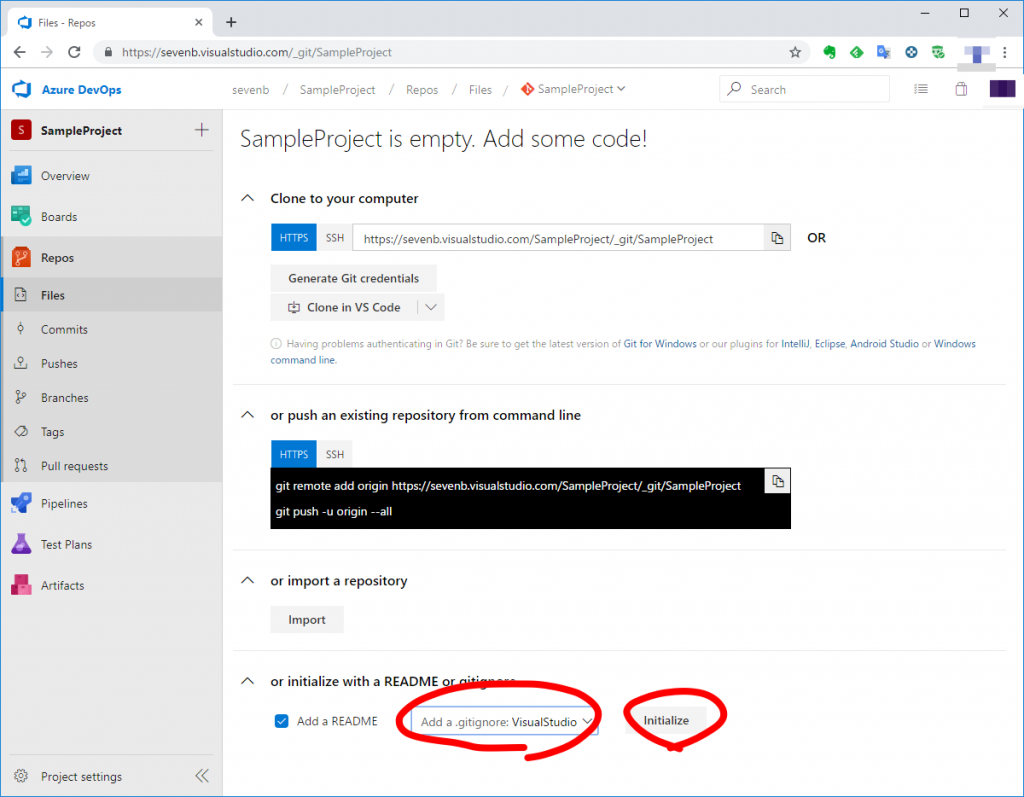Screen dimensions: 1024x797
Task: Open the Files - Repos browser tab
Action: (111, 23)
